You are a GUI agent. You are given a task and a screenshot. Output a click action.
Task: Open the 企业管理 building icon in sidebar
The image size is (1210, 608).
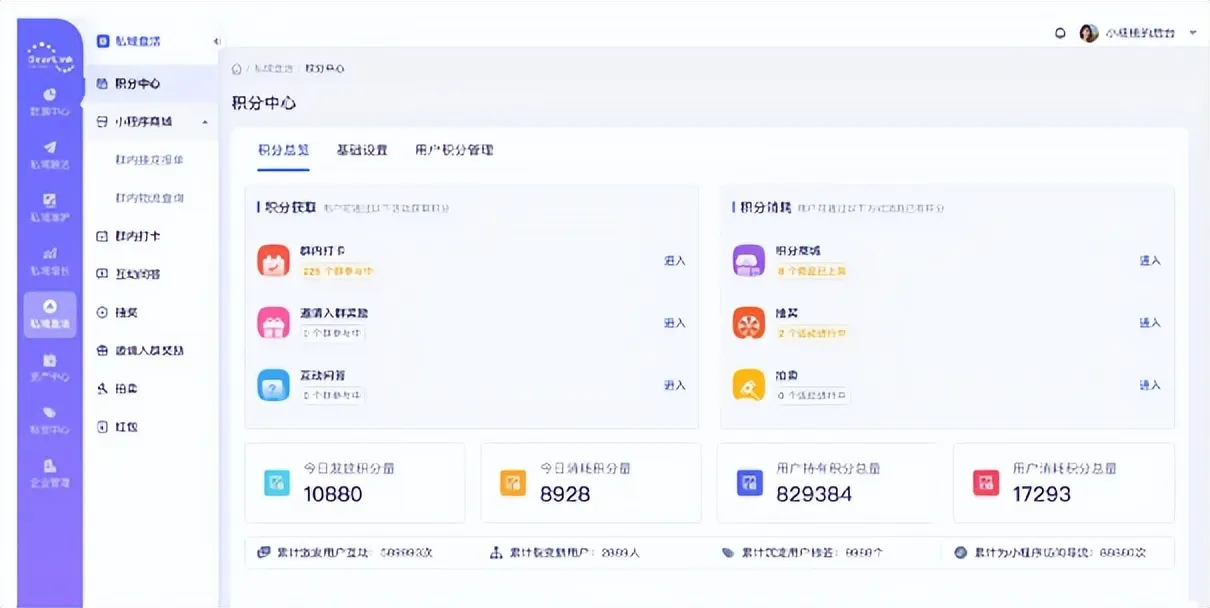pos(50,465)
